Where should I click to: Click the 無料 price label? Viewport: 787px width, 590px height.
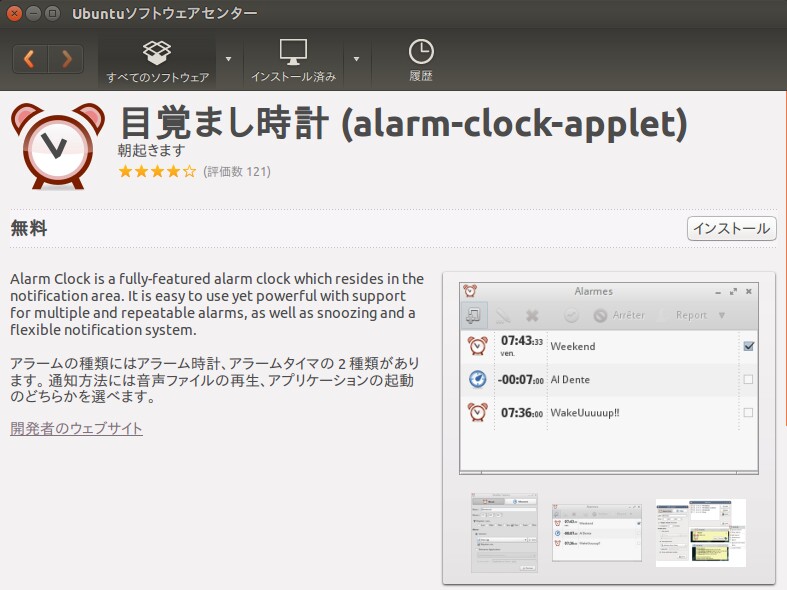[29, 228]
